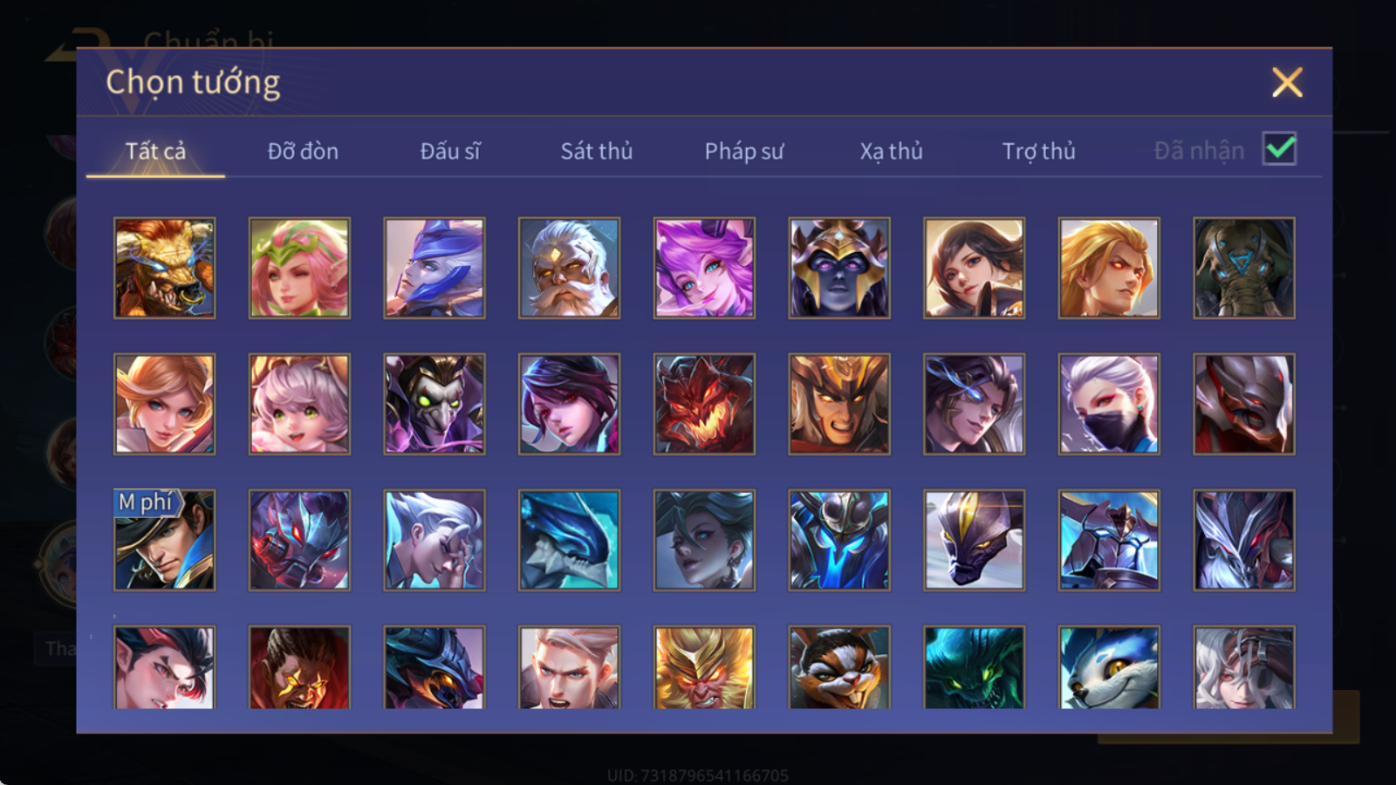1396x785 pixels.
Task: Select the blonde long-haired hero with orange eyes
Action: coord(1109,268)
